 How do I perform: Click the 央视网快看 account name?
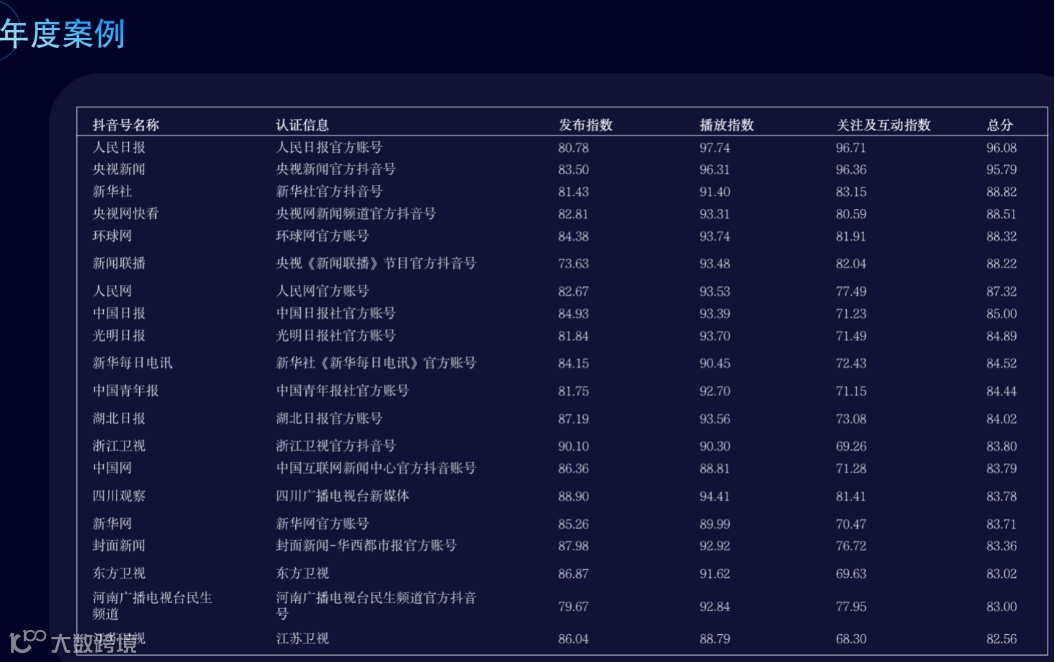click(126, 214)
